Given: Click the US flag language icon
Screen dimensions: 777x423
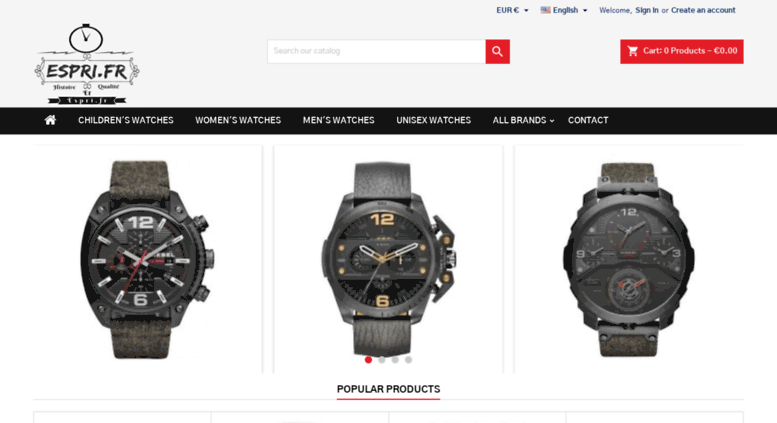Looking at the screenshot, I should [546, 10].
